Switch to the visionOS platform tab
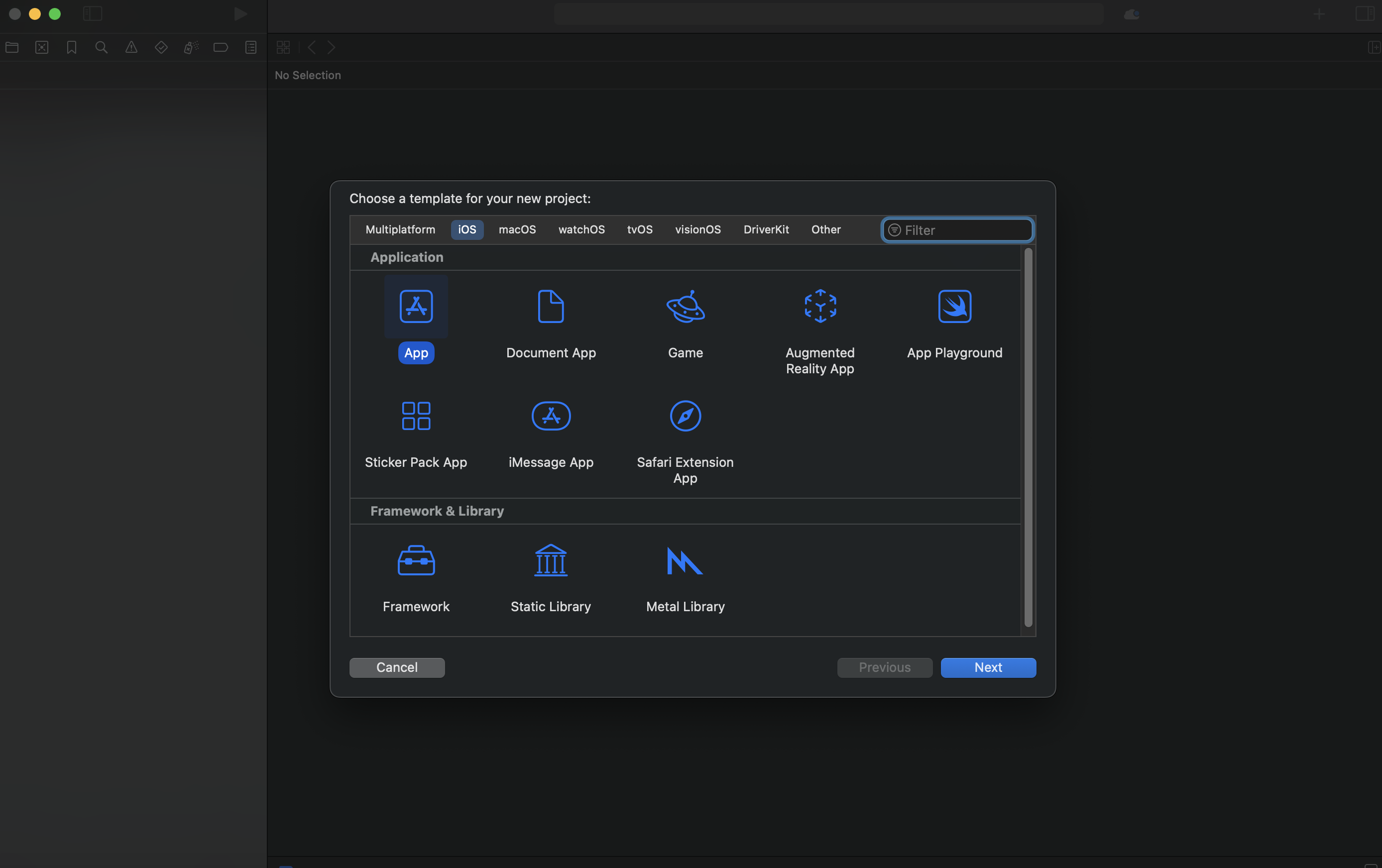 pos(697,229)
